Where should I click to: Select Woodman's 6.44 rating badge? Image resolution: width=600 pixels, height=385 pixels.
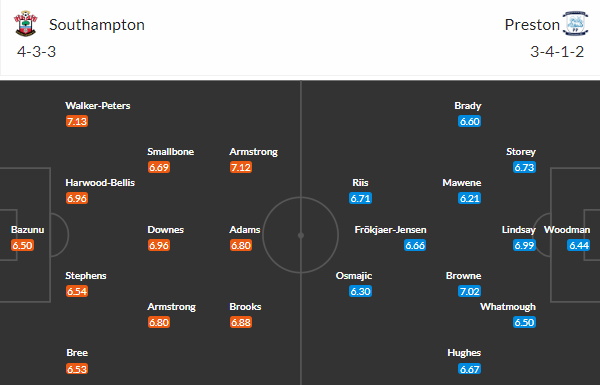pos(579,245)
